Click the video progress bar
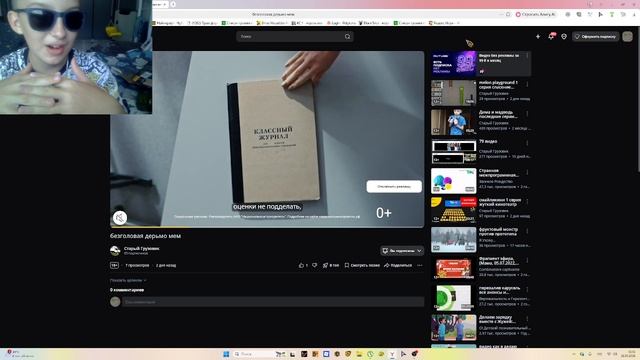This screenshot has width=640, height=360. click(x=267, y=227)
